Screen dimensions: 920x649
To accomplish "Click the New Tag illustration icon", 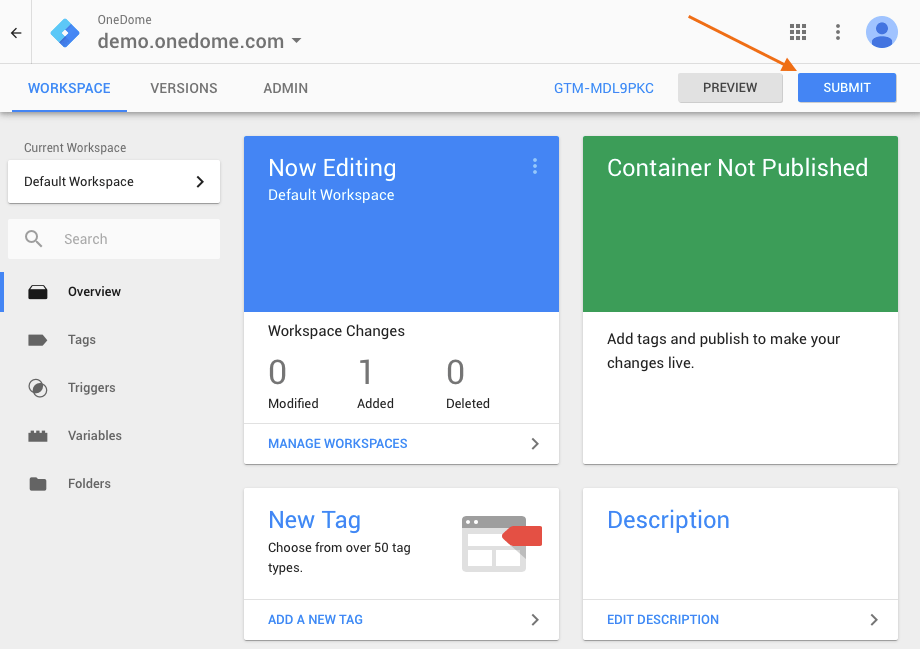I will (502, 544).
